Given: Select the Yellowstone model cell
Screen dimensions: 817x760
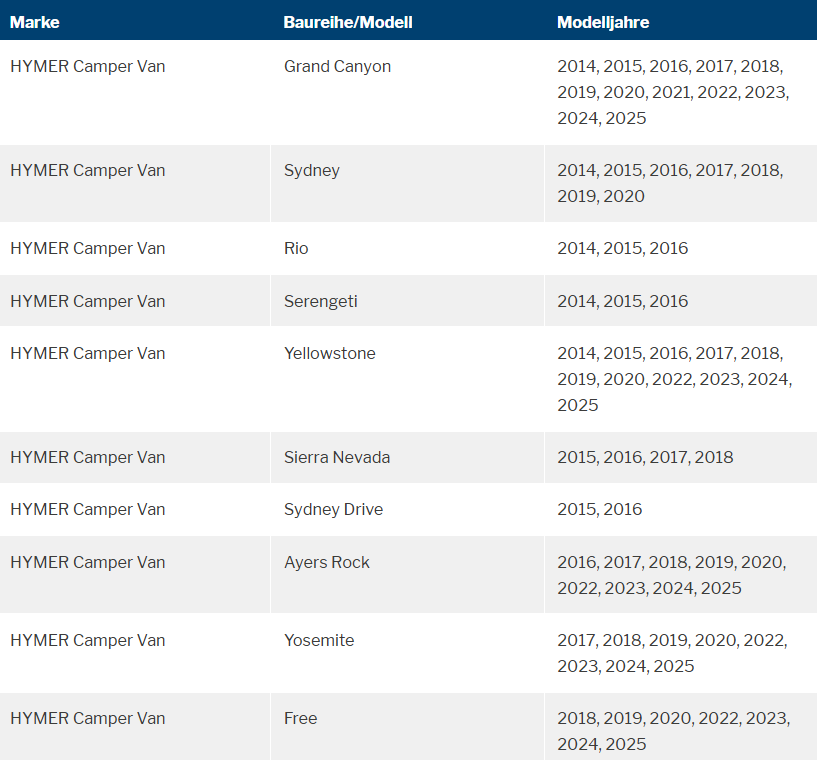Looking at the screenshot, I should [407, 379].
